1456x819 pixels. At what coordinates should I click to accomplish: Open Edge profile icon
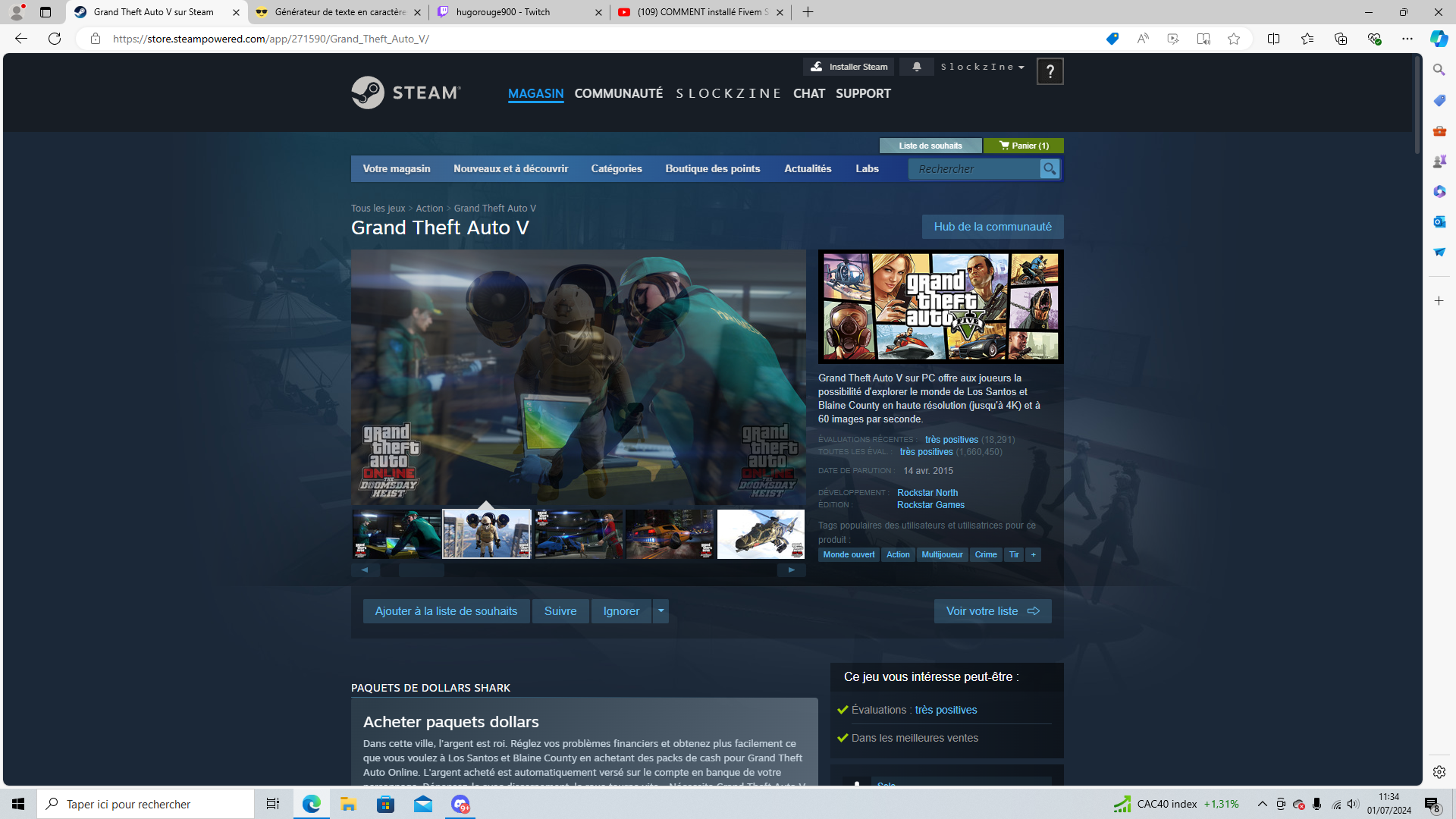17,12
